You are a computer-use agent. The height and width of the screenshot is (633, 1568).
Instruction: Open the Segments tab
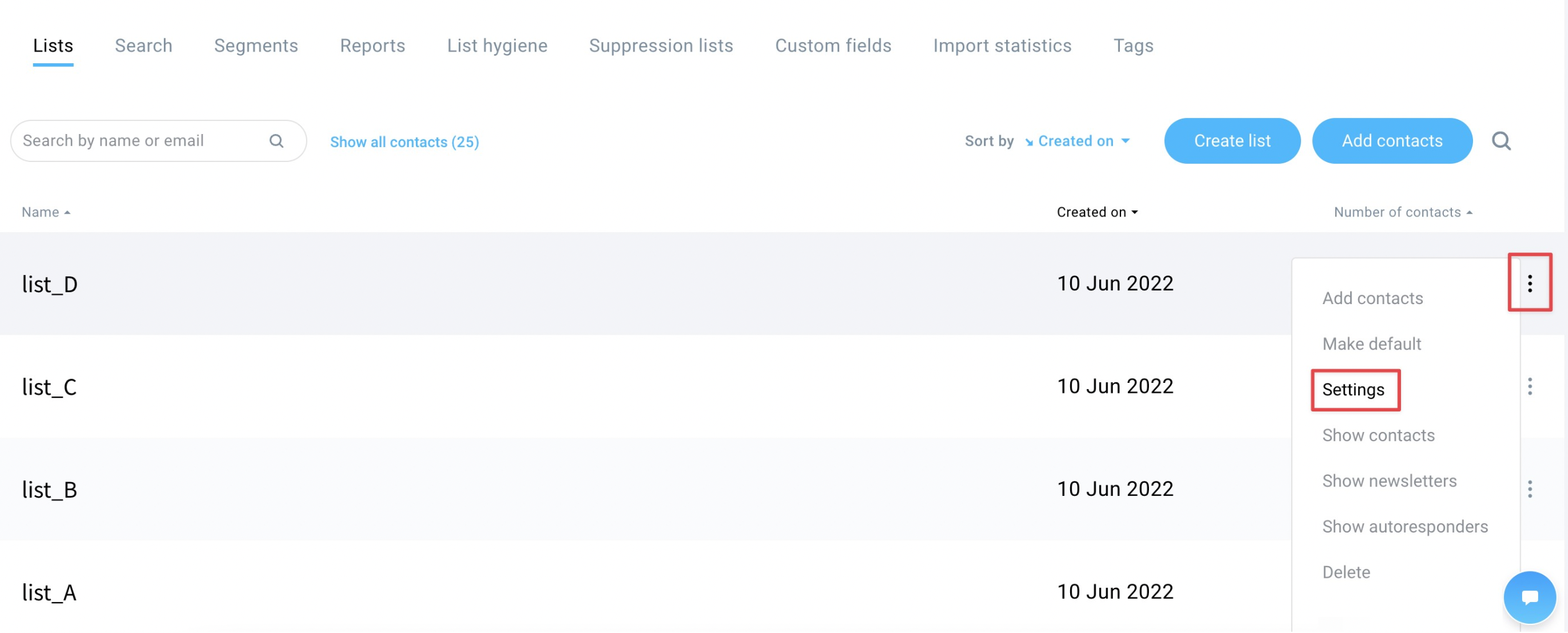[256, 45]
